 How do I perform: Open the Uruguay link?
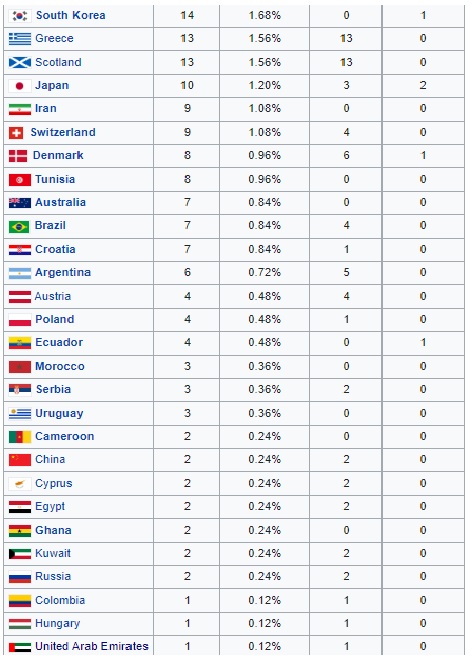pos(59,413)
